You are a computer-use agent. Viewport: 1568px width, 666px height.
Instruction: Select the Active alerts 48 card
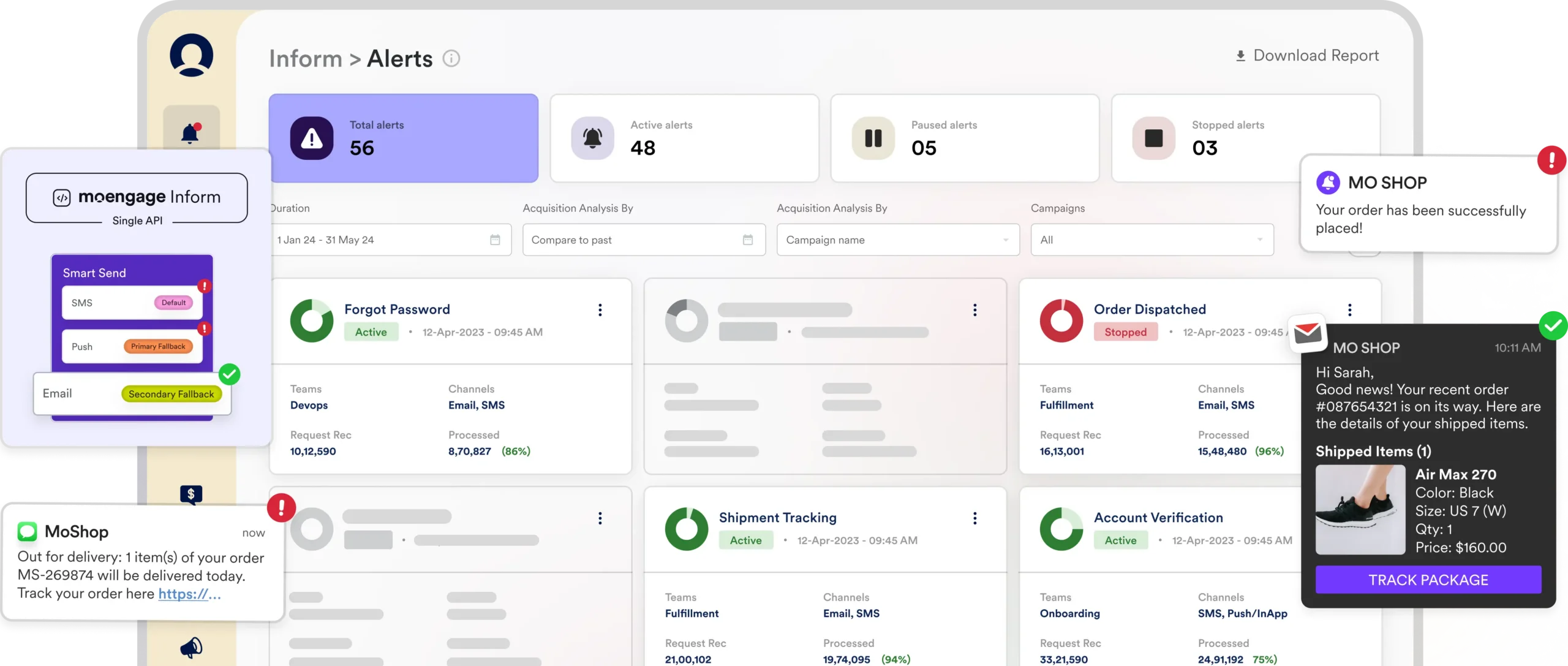[684, 138]
